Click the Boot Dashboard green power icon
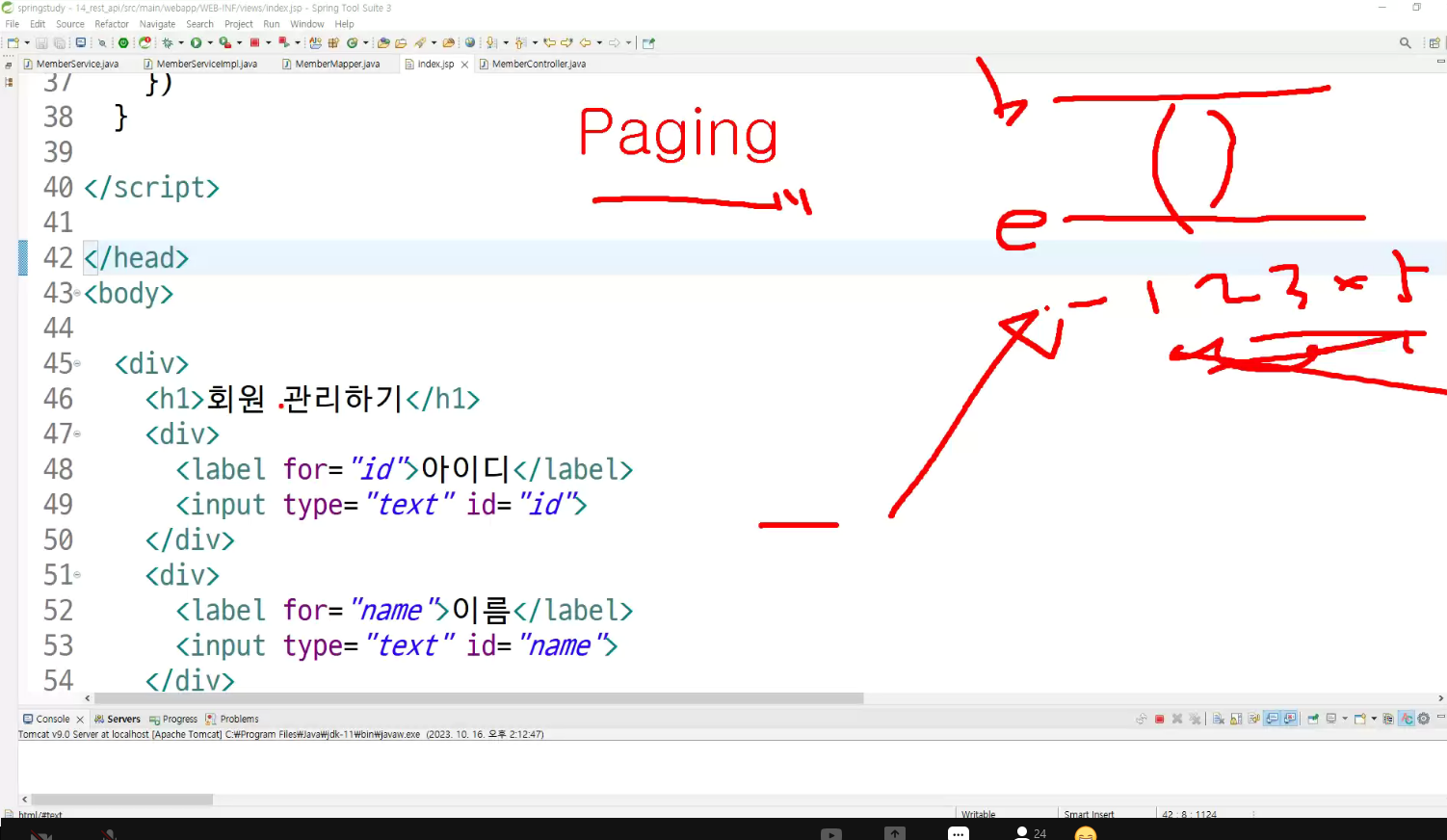The width and height of the screenshot is (1447, 840). pos(123,42)
